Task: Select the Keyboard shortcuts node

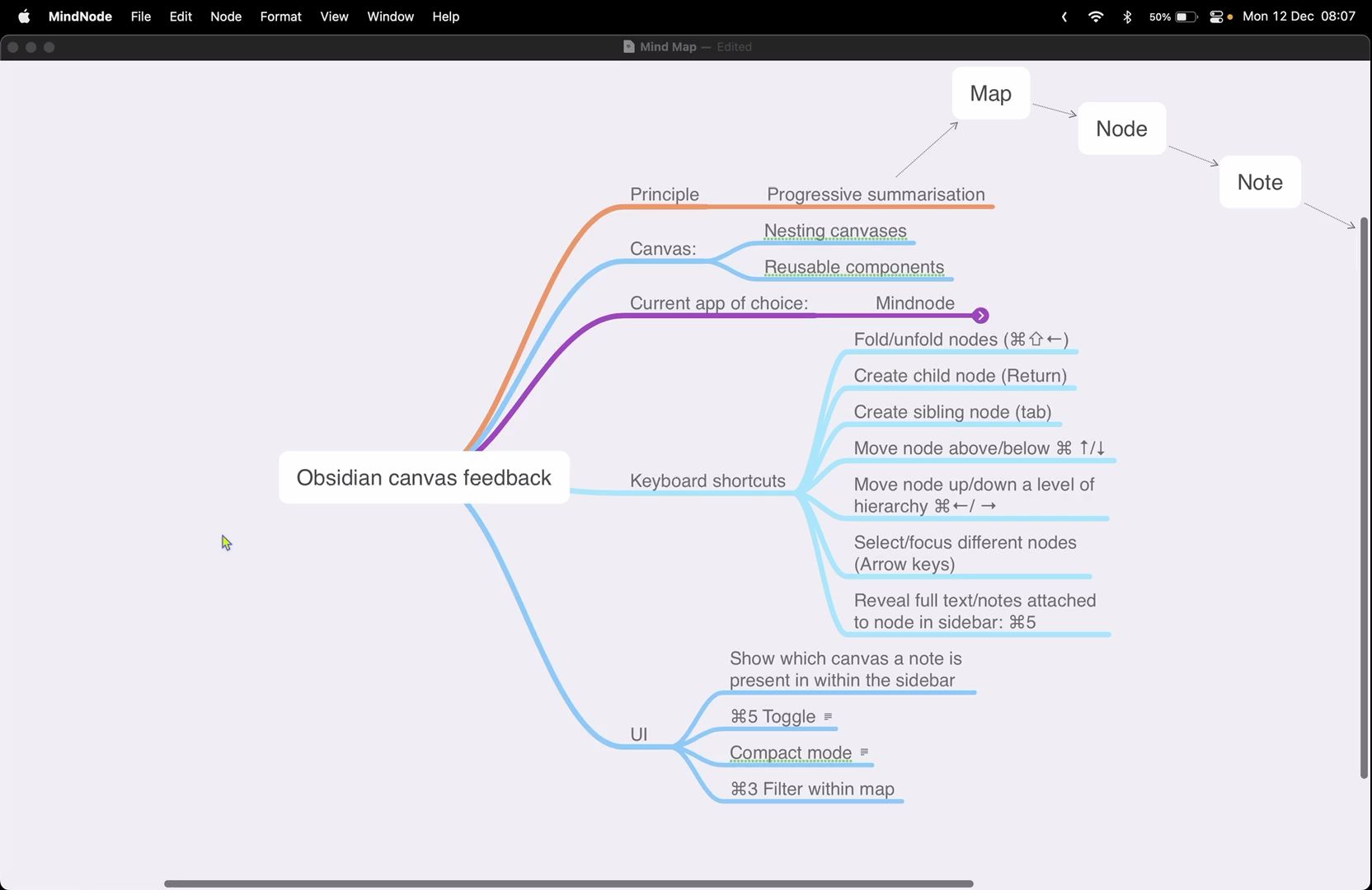Action: (707, 480)
